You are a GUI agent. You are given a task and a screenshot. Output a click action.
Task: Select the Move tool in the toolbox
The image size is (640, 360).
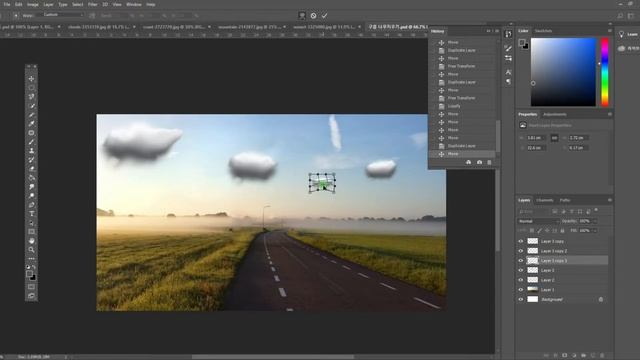click(x=31, y=78)
